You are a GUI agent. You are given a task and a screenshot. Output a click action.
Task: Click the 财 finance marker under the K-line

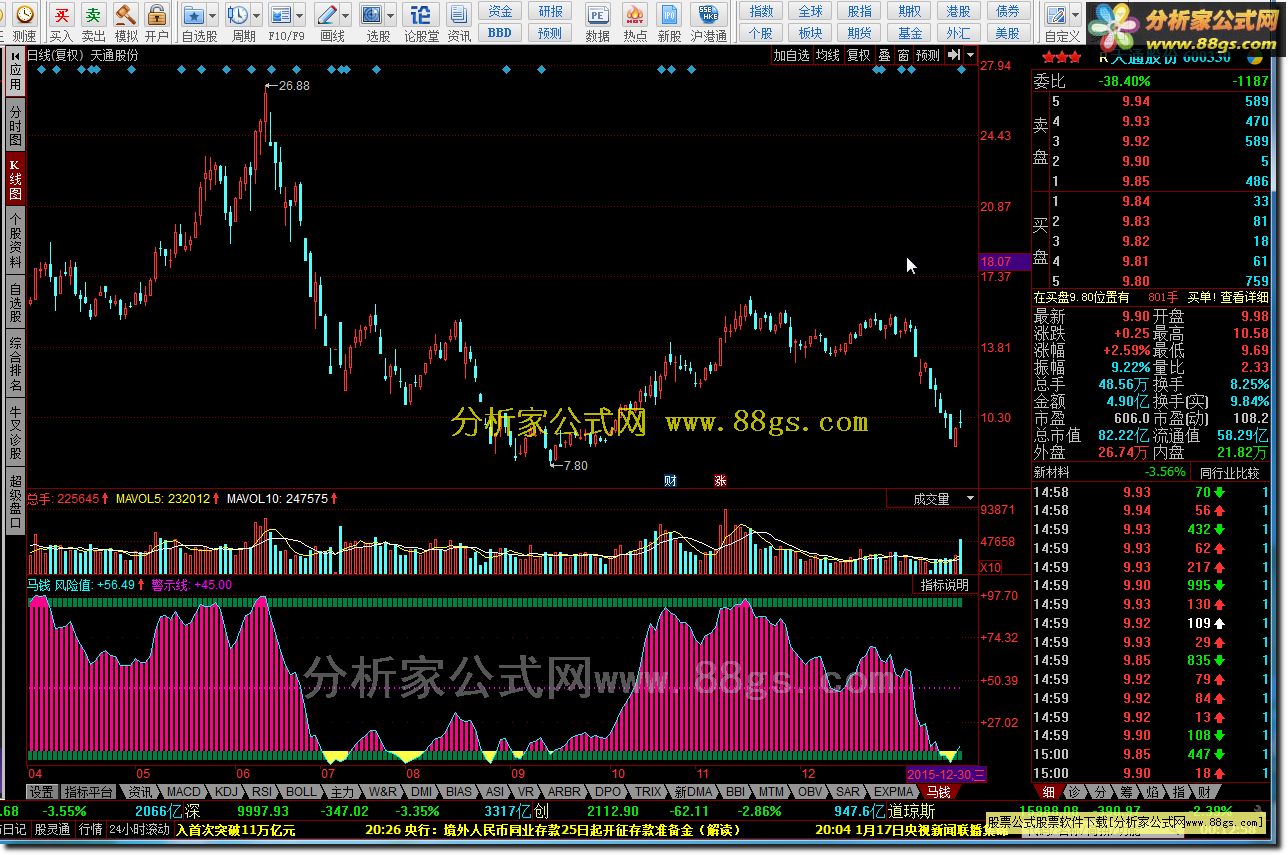(x=669, y=480)
